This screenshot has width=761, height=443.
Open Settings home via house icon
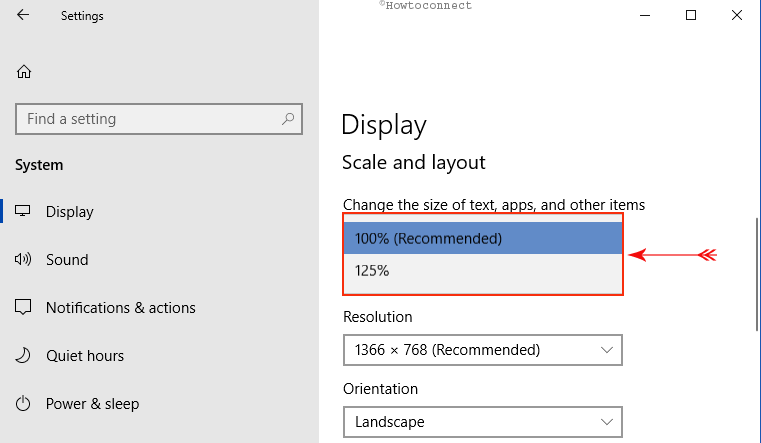pos(24,72)
